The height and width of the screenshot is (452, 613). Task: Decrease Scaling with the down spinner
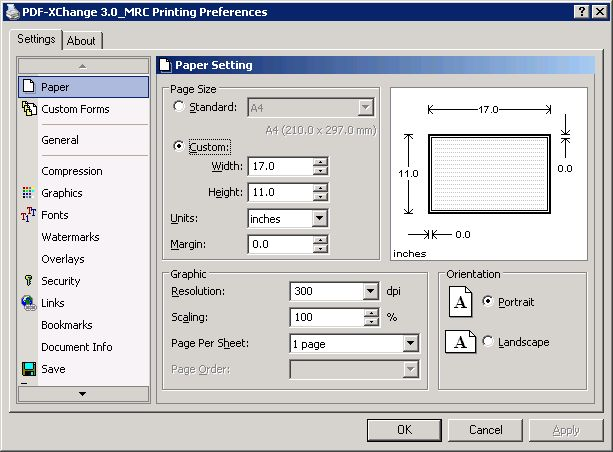371,322
